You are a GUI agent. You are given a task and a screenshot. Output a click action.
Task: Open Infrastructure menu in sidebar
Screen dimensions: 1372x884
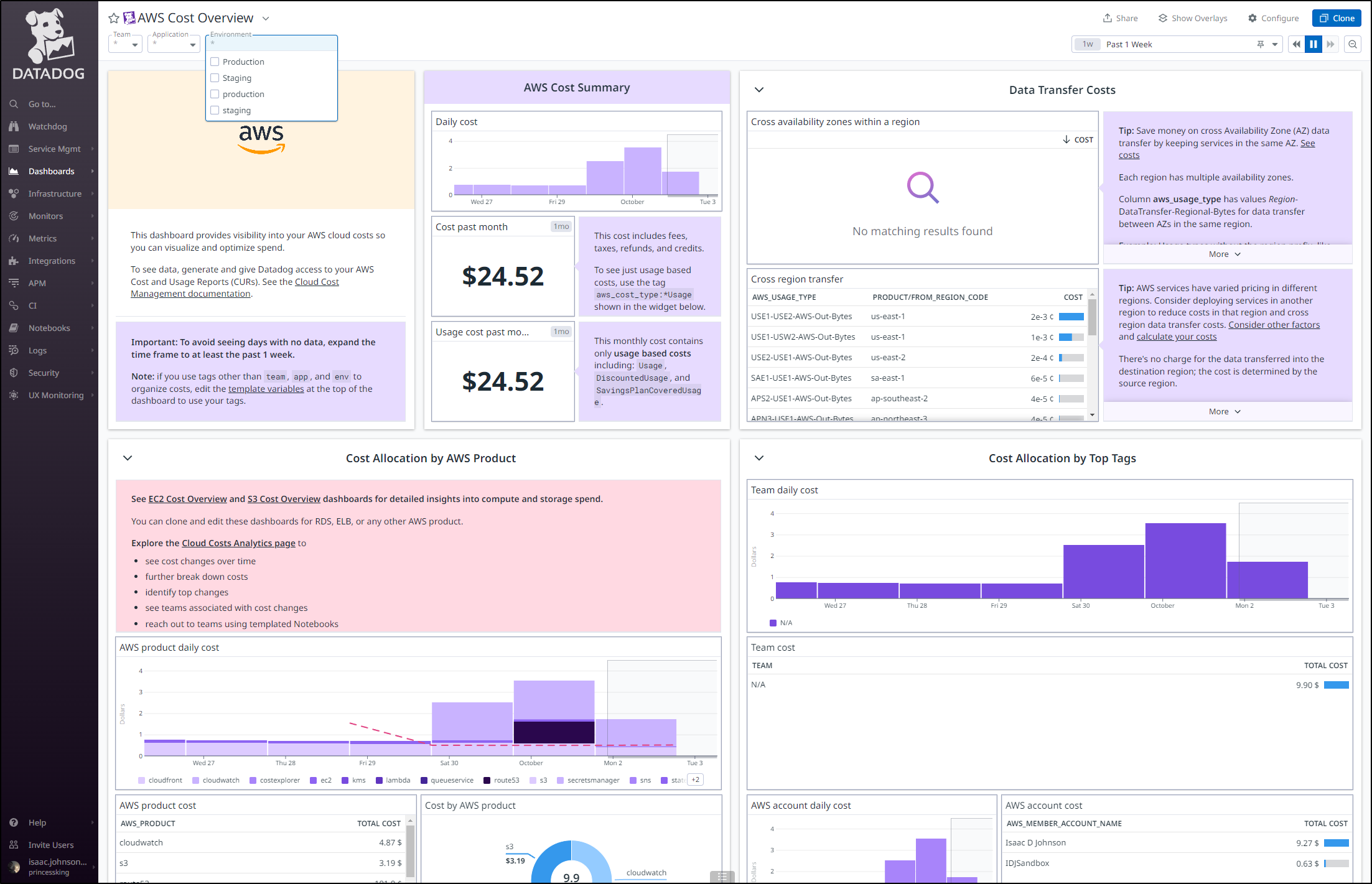click(x=49, y=193)
